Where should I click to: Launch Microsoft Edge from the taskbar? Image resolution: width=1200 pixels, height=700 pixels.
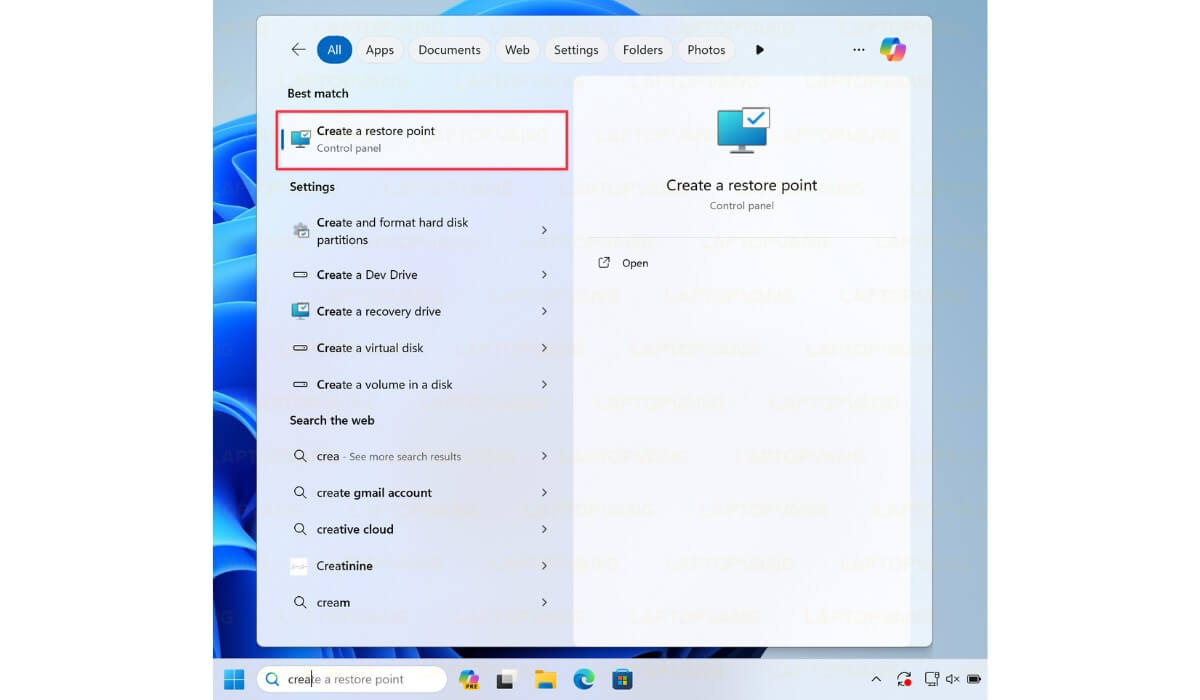584,680
